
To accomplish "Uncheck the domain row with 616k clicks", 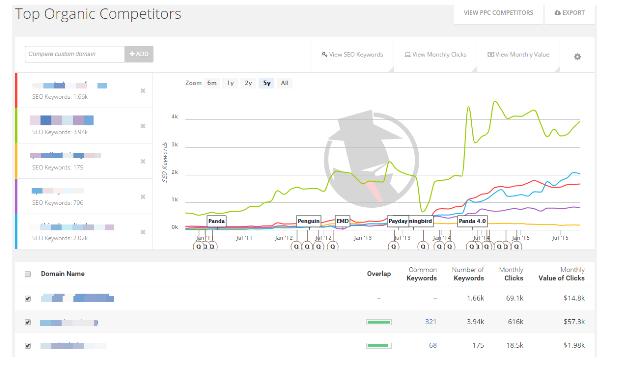I will tap(28, 322).
